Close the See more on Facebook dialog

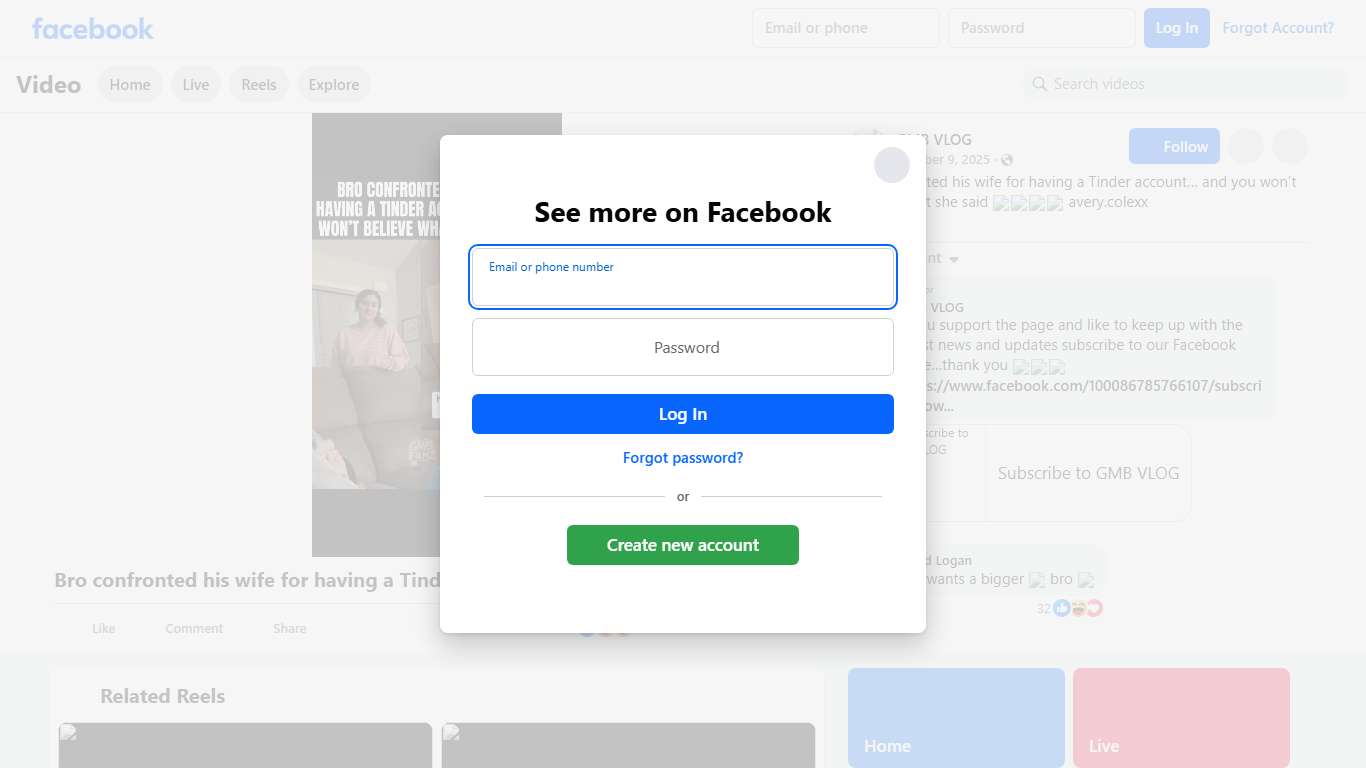pos(891,165)
